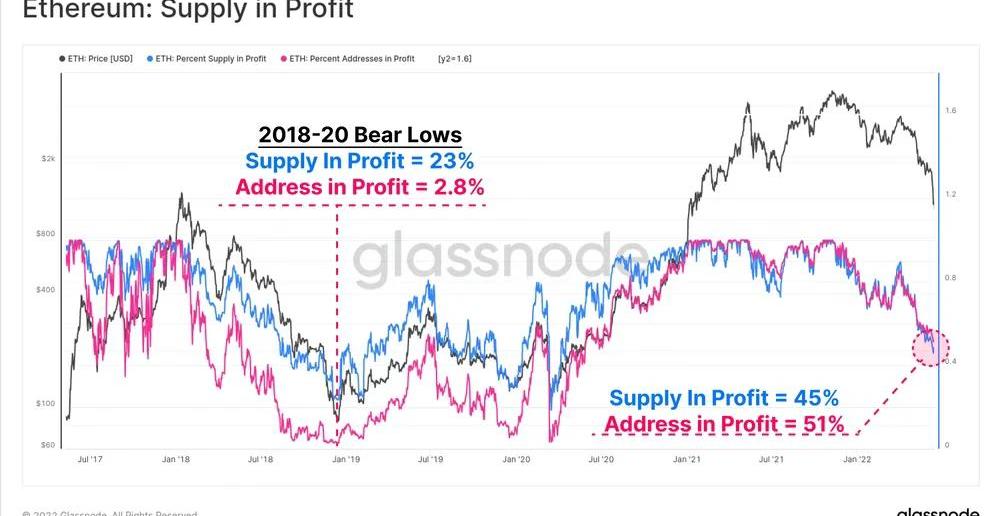Toggle the ETH: Price [USD] series label
The height and width of the screenshot is (516, 1000).
(102, 59)
